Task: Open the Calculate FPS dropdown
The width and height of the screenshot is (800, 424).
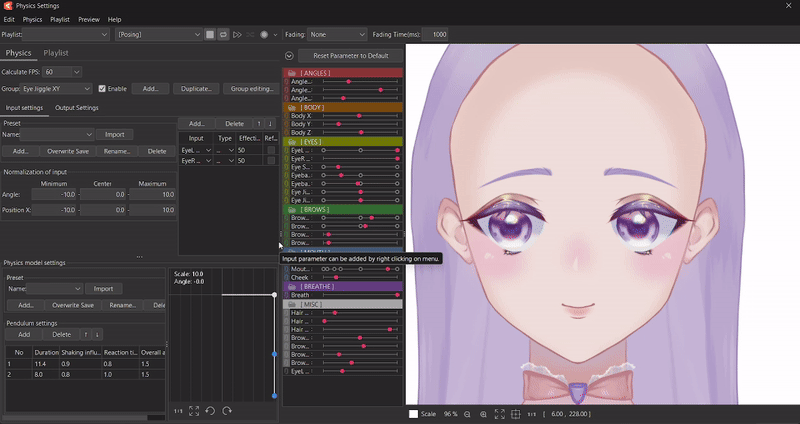Action: click(63, 72)
